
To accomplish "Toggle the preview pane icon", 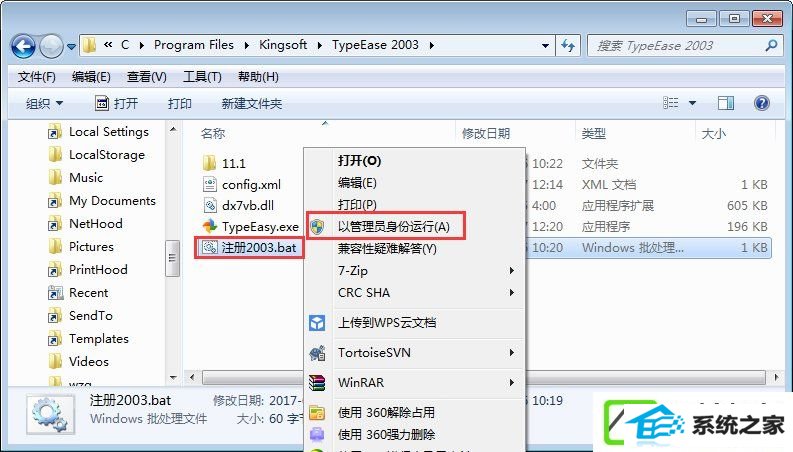I will tap(726, 103).
